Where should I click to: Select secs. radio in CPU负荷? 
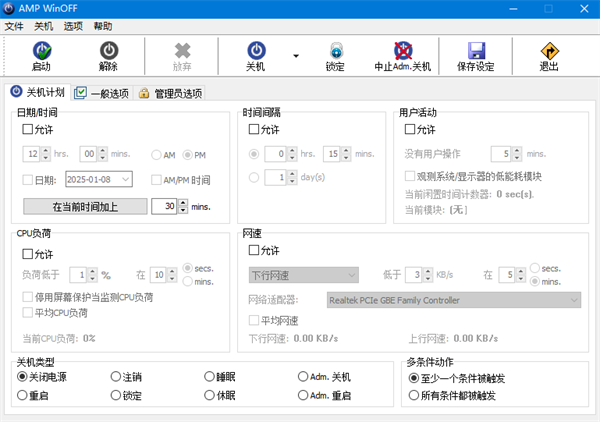tap(188, 268)
